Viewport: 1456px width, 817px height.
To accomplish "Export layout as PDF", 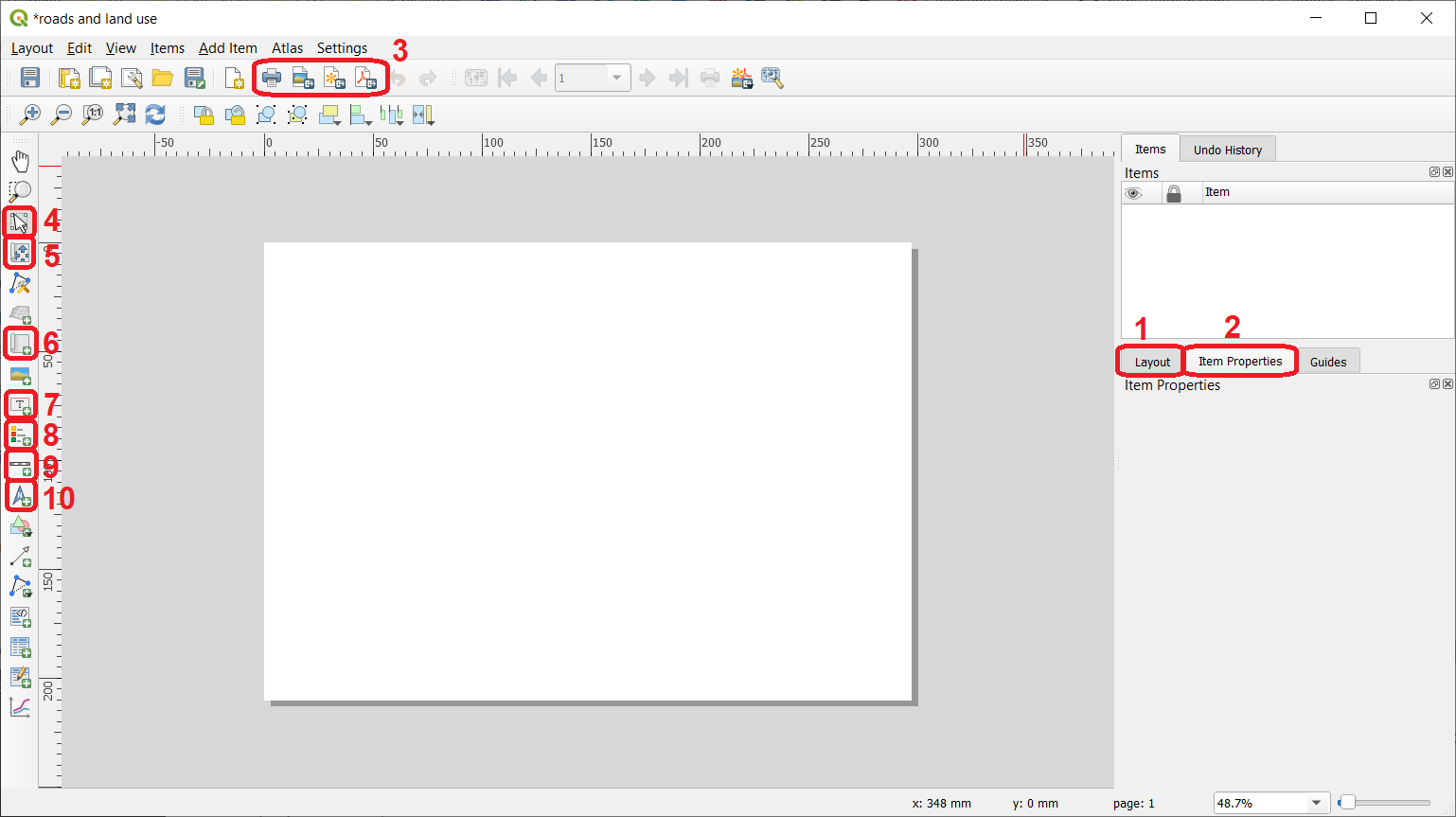I will point(365,78).
